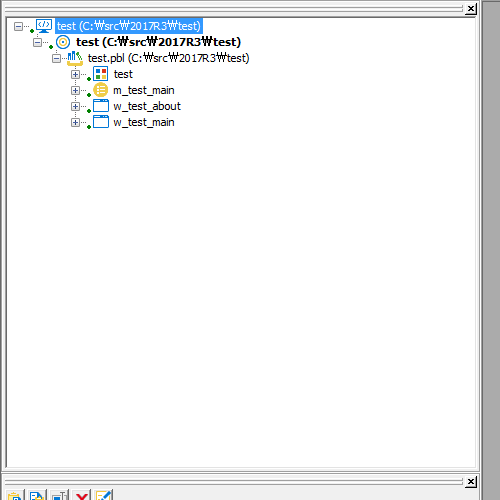Expand the test application object
The image size is (500, 500).
[x=75, y=74]
